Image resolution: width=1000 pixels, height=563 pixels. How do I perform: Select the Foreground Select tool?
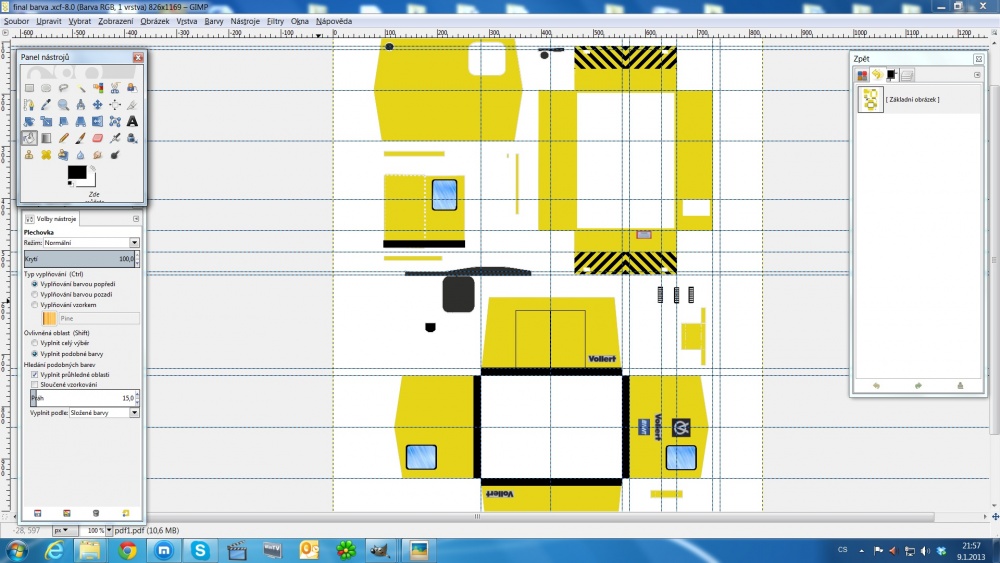coord(132,88)
